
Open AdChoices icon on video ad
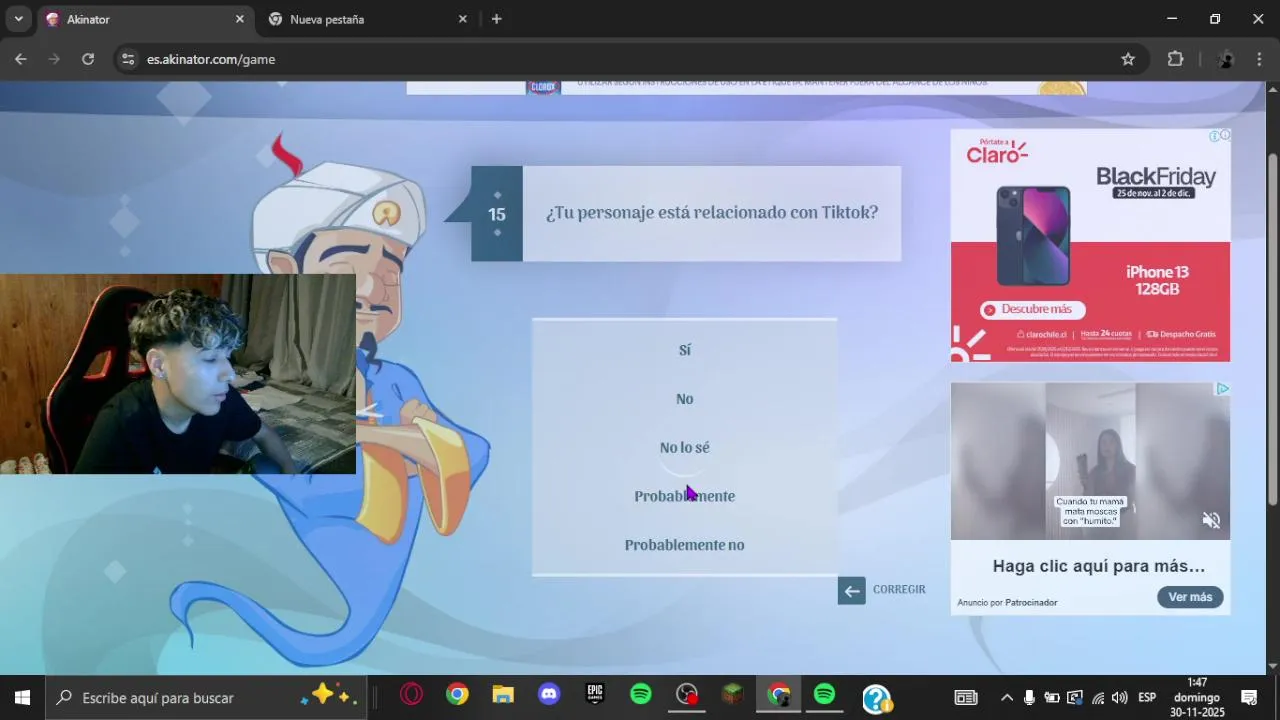1222,389
